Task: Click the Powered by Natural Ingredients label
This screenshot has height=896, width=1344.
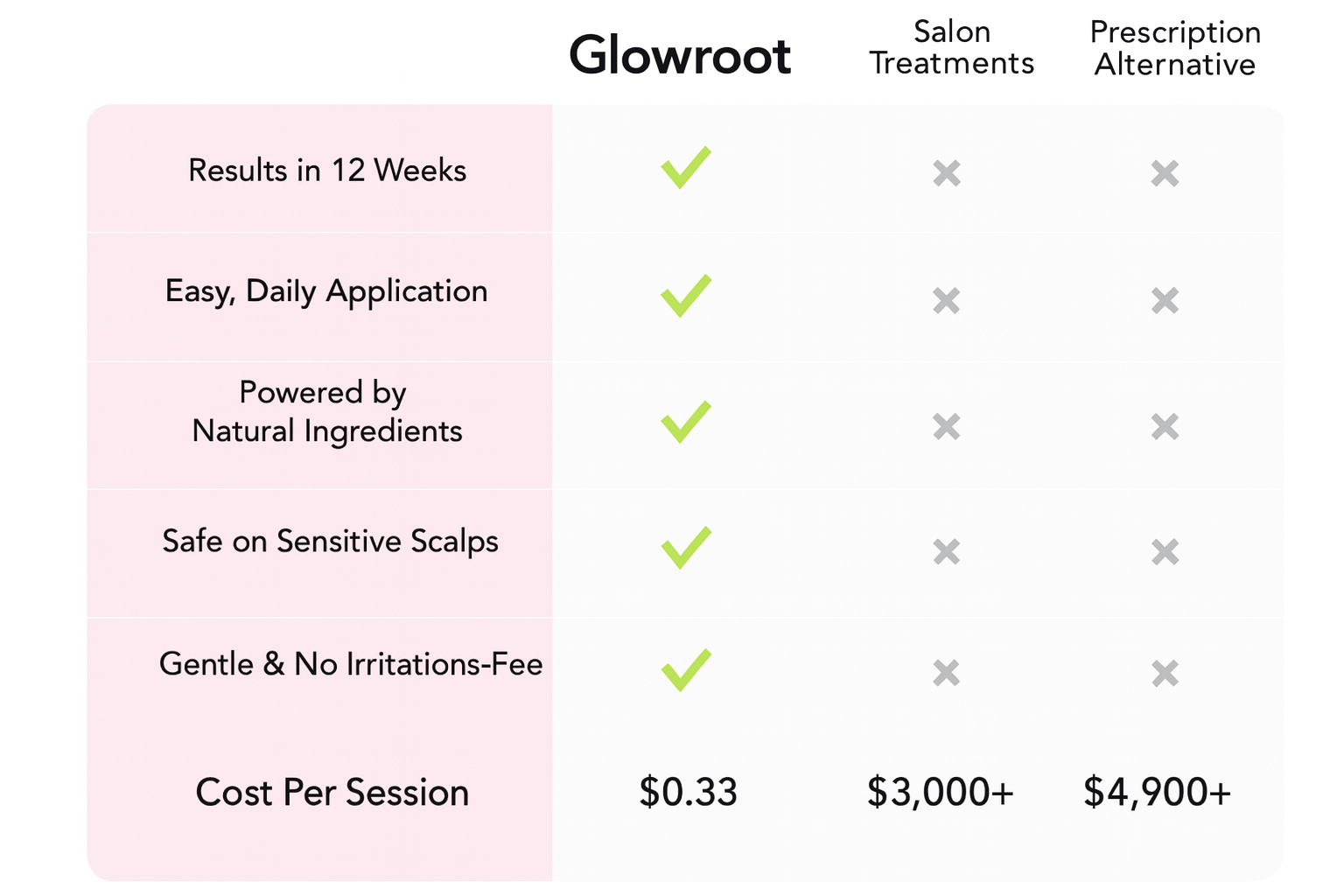Action: pos(325,412)
